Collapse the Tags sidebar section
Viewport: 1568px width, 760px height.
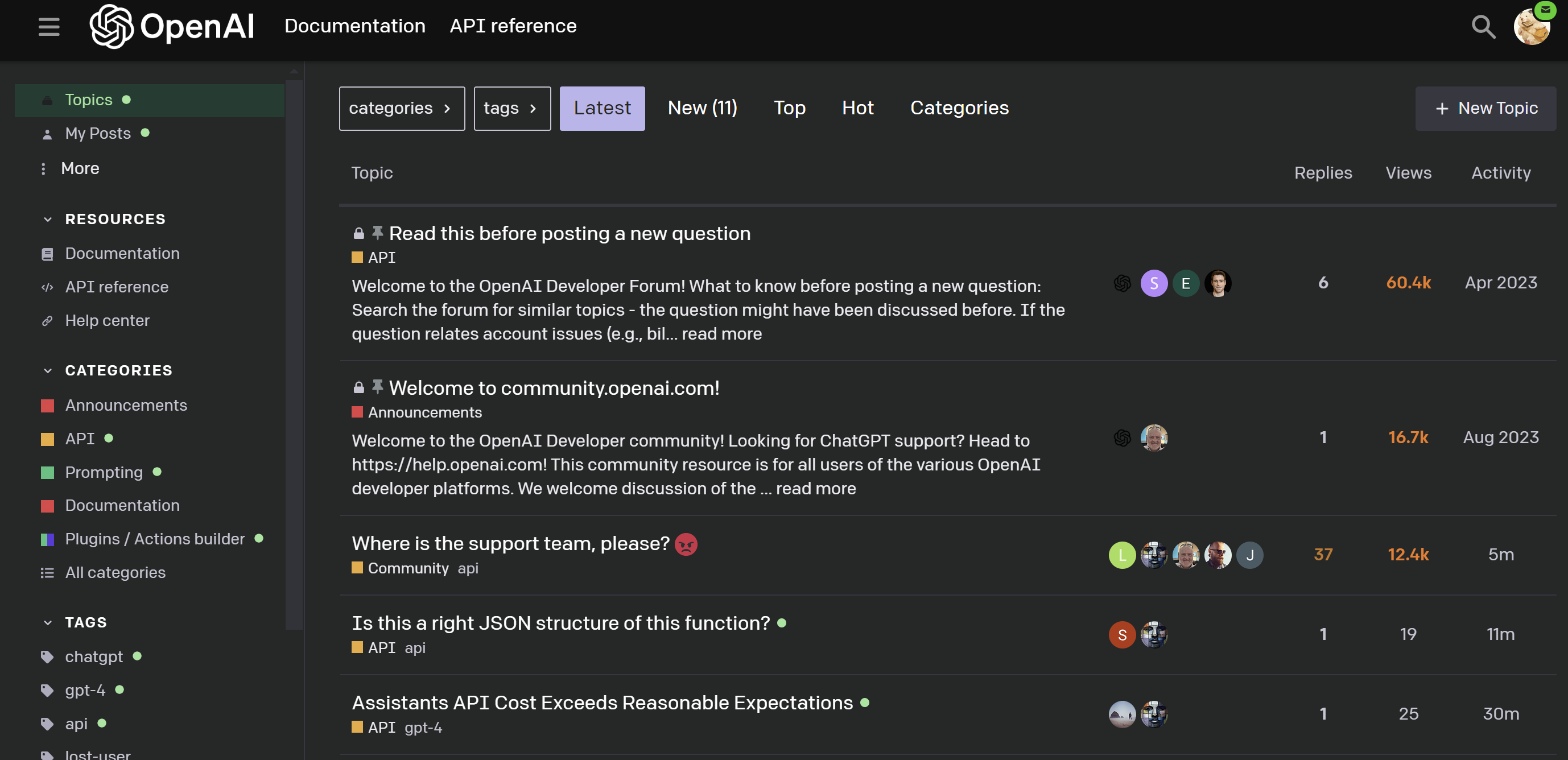coord(47,622)
